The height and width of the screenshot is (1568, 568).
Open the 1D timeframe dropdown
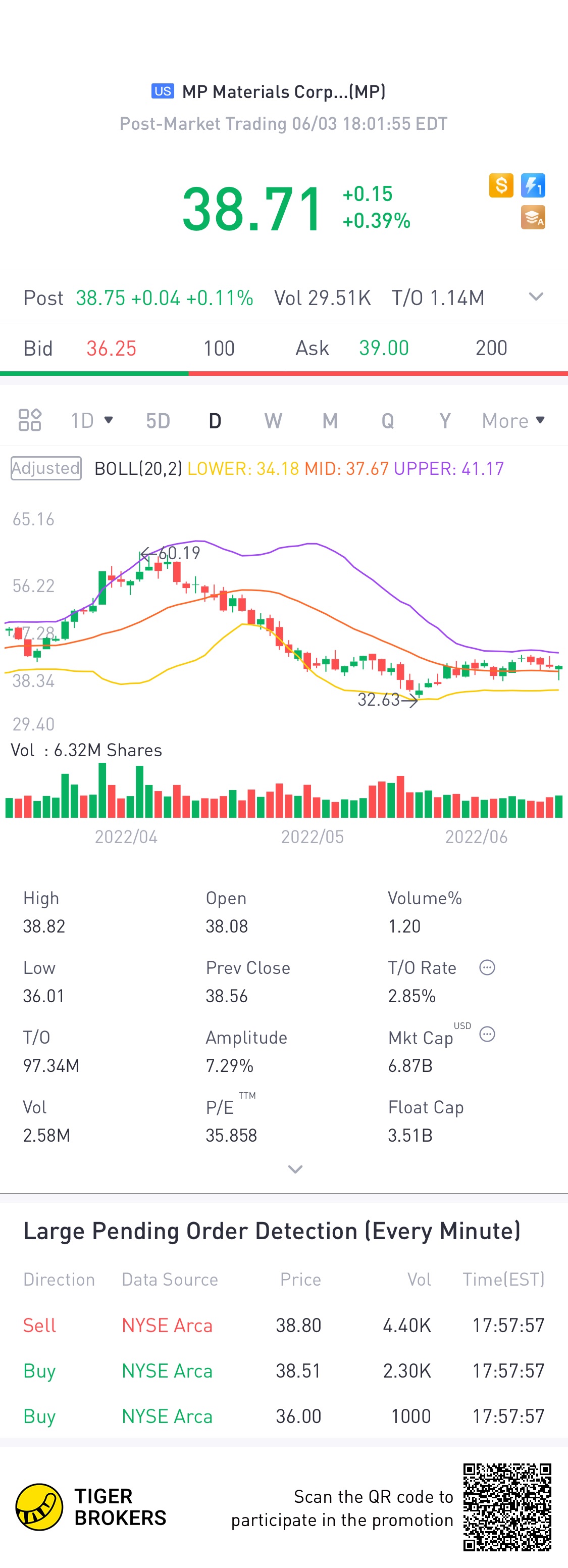(x=92, y=421)
